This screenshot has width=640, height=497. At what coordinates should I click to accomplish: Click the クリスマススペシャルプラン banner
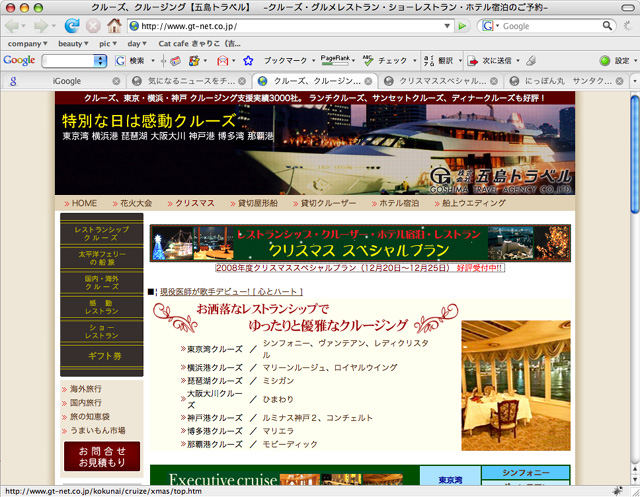[x=360, y=243]
